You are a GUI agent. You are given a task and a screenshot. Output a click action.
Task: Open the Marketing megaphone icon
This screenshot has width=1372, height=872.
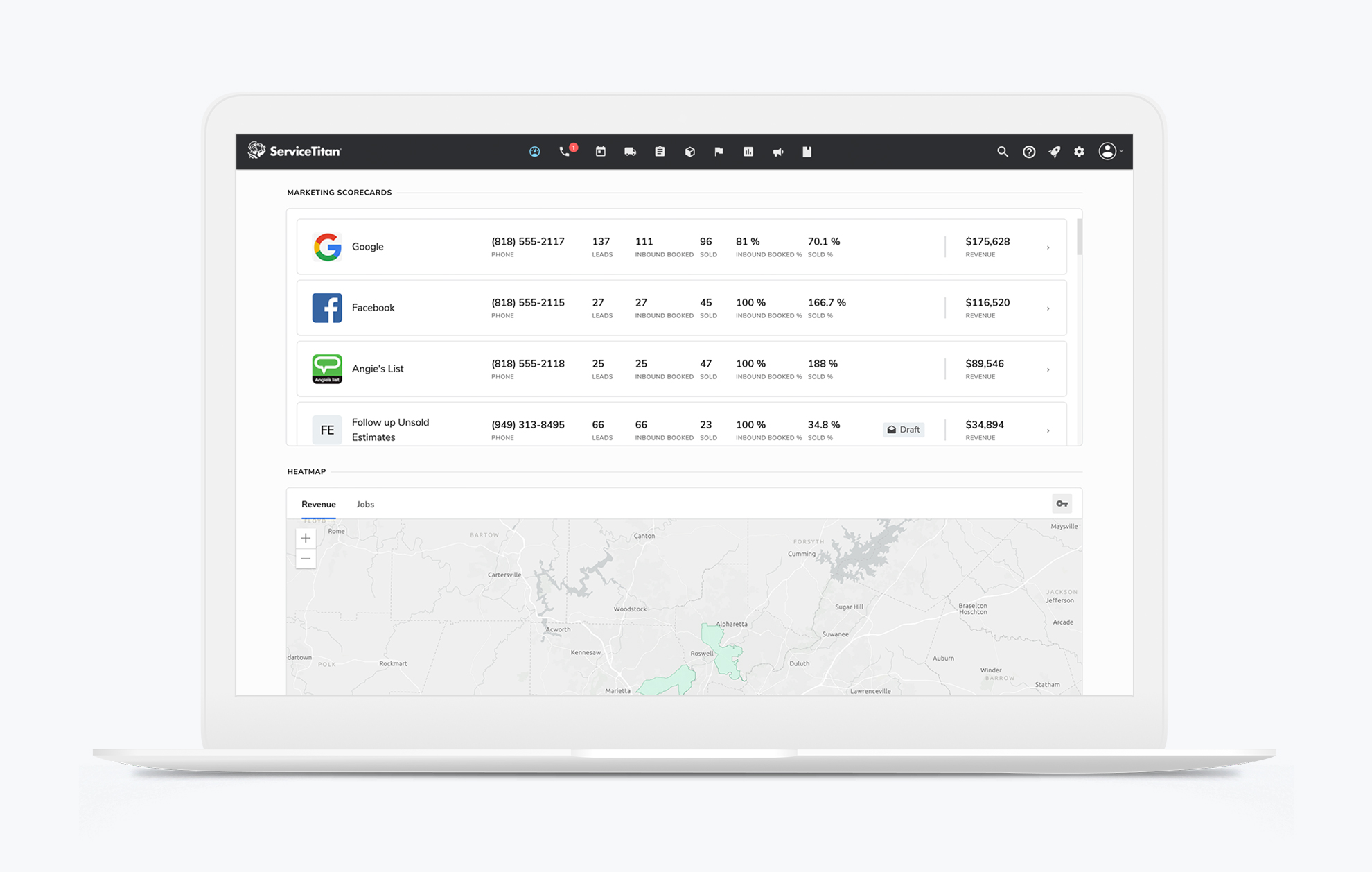[778, 151]
